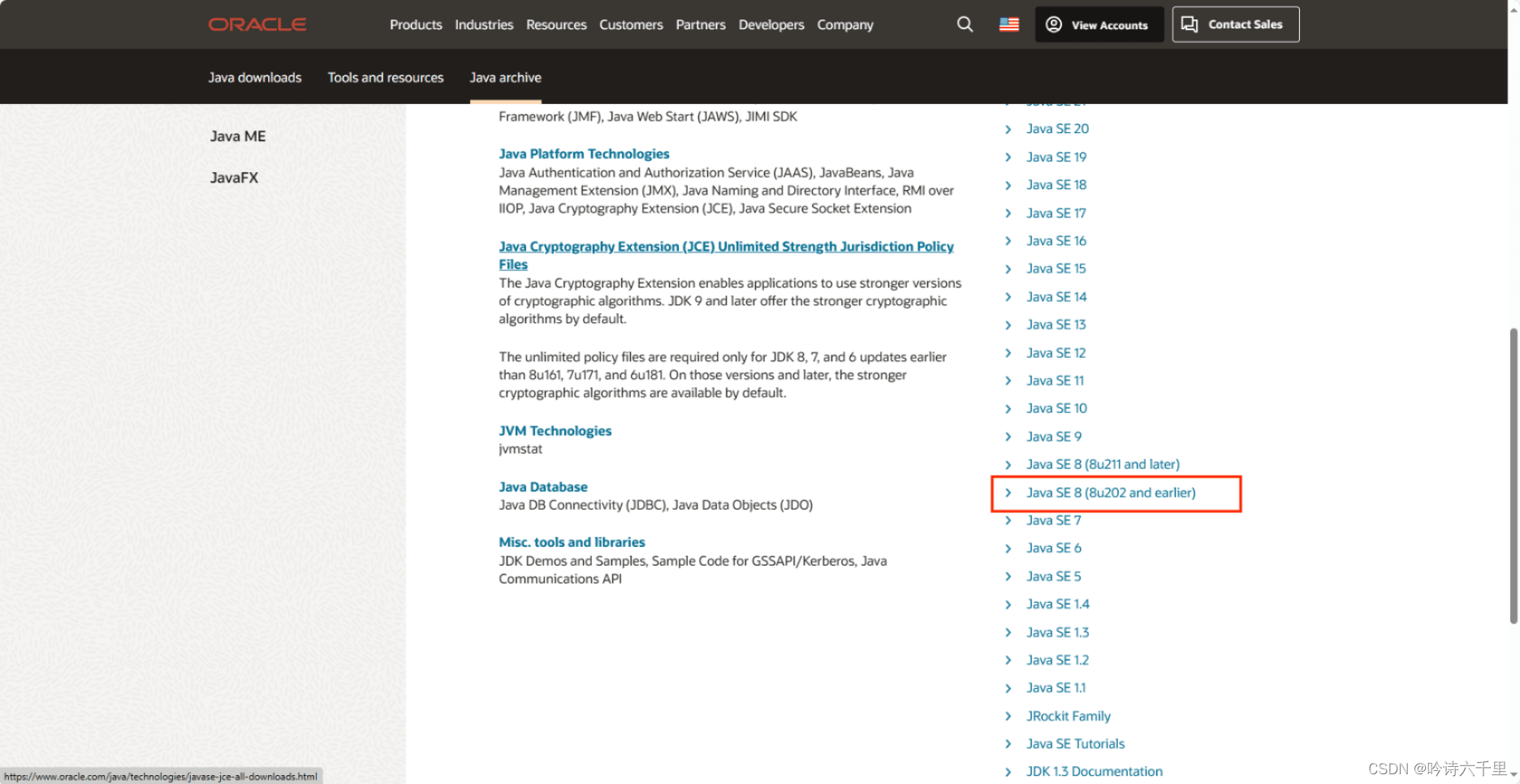Open Java SE 1.3 archive link
1520x784 pixels.
1057,631
